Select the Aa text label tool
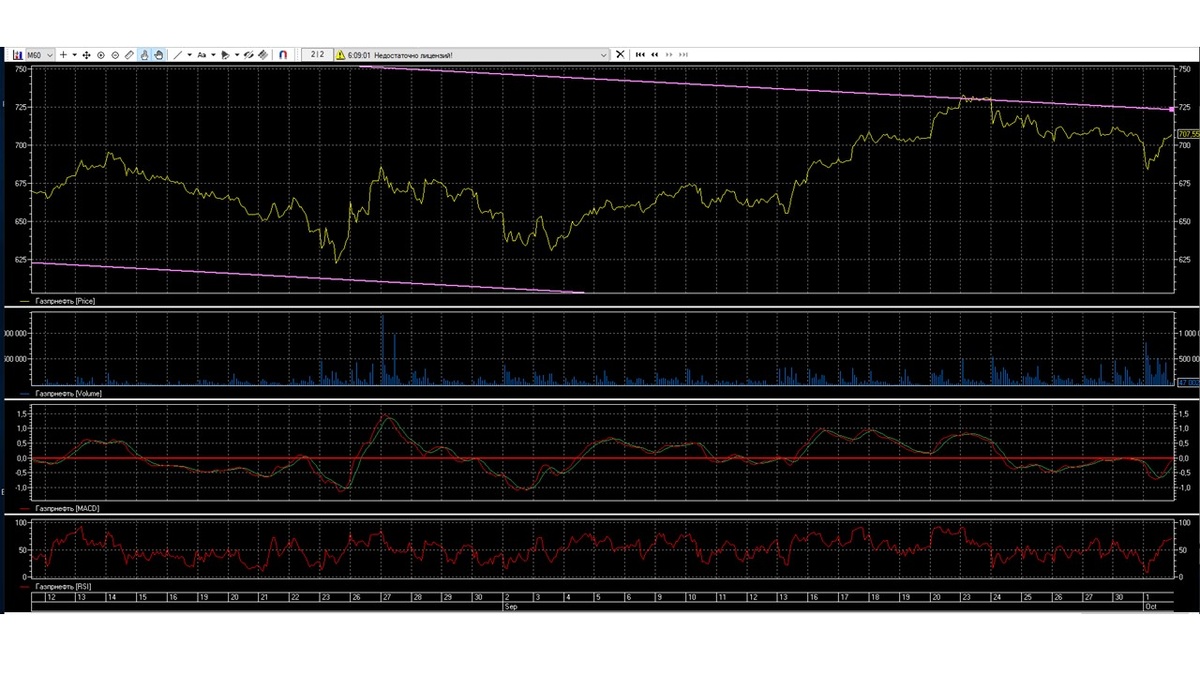This screenshot has width=1200, height=675. point(201,55)
